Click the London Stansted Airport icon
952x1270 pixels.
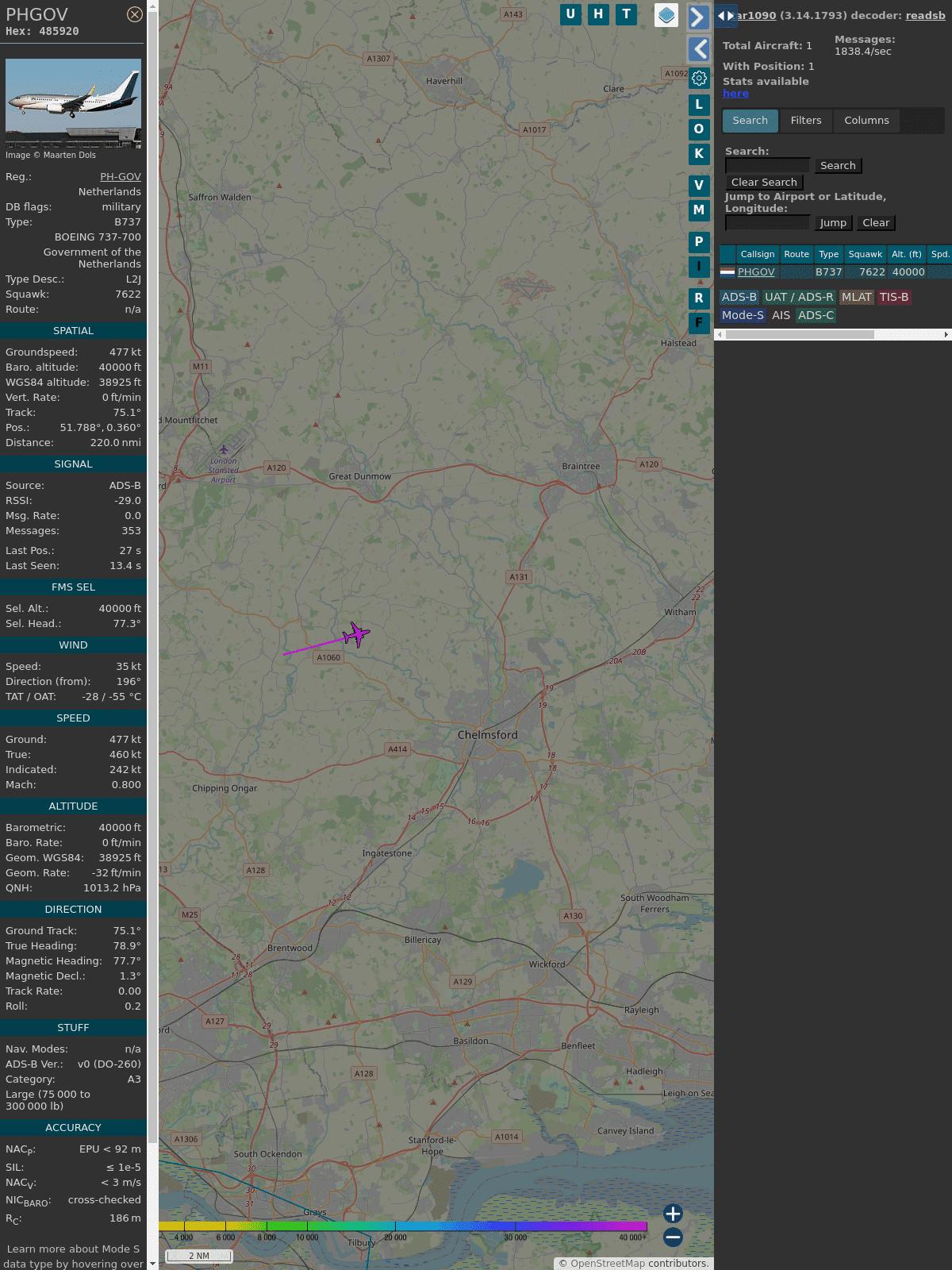224,450
